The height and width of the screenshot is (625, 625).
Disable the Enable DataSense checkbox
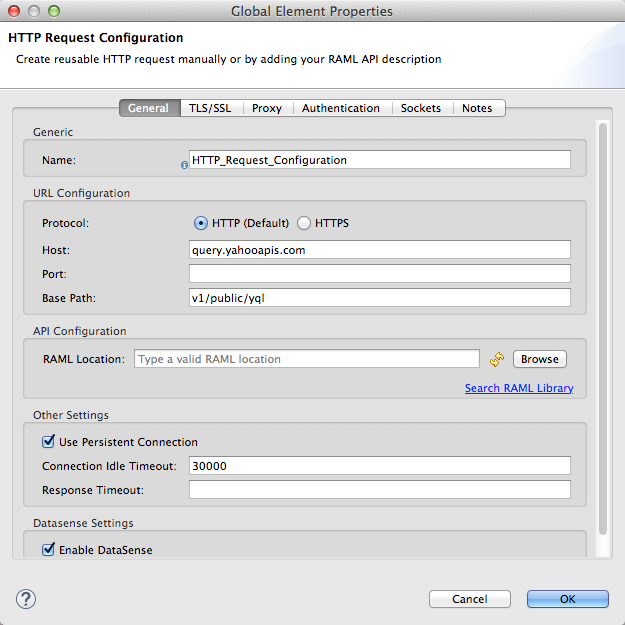coord(48,550)
